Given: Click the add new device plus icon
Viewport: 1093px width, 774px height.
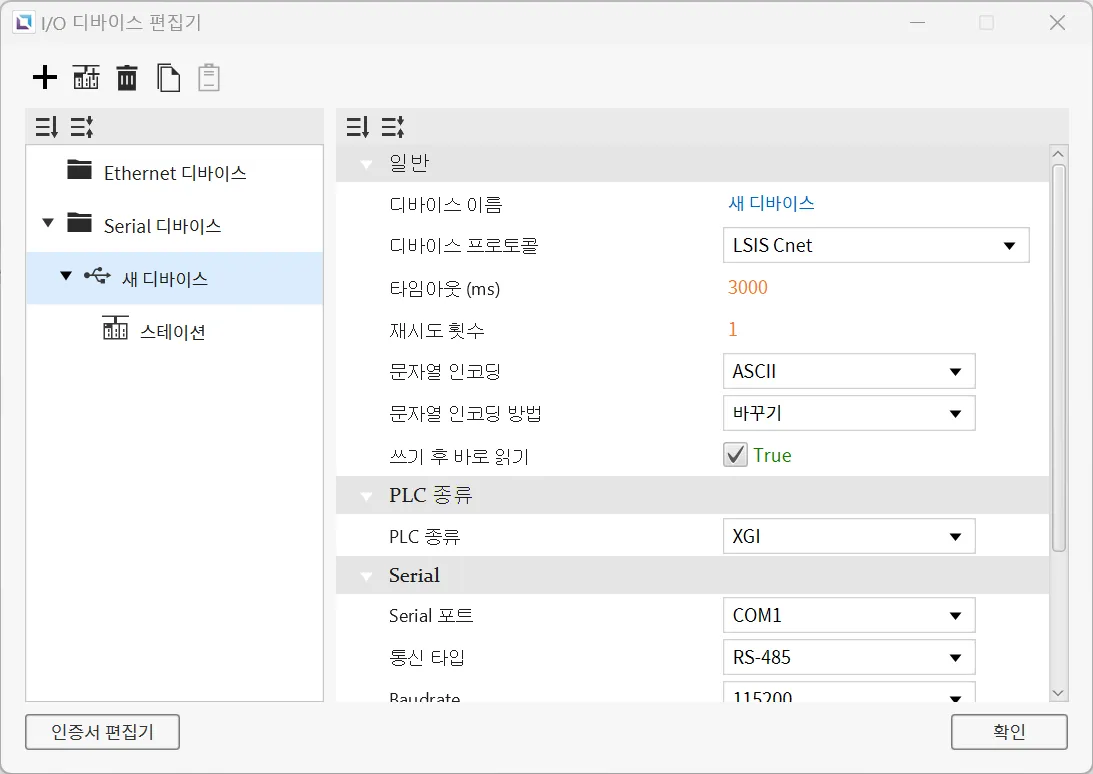Looking at the screenshot, I should [x=45, y=77].
